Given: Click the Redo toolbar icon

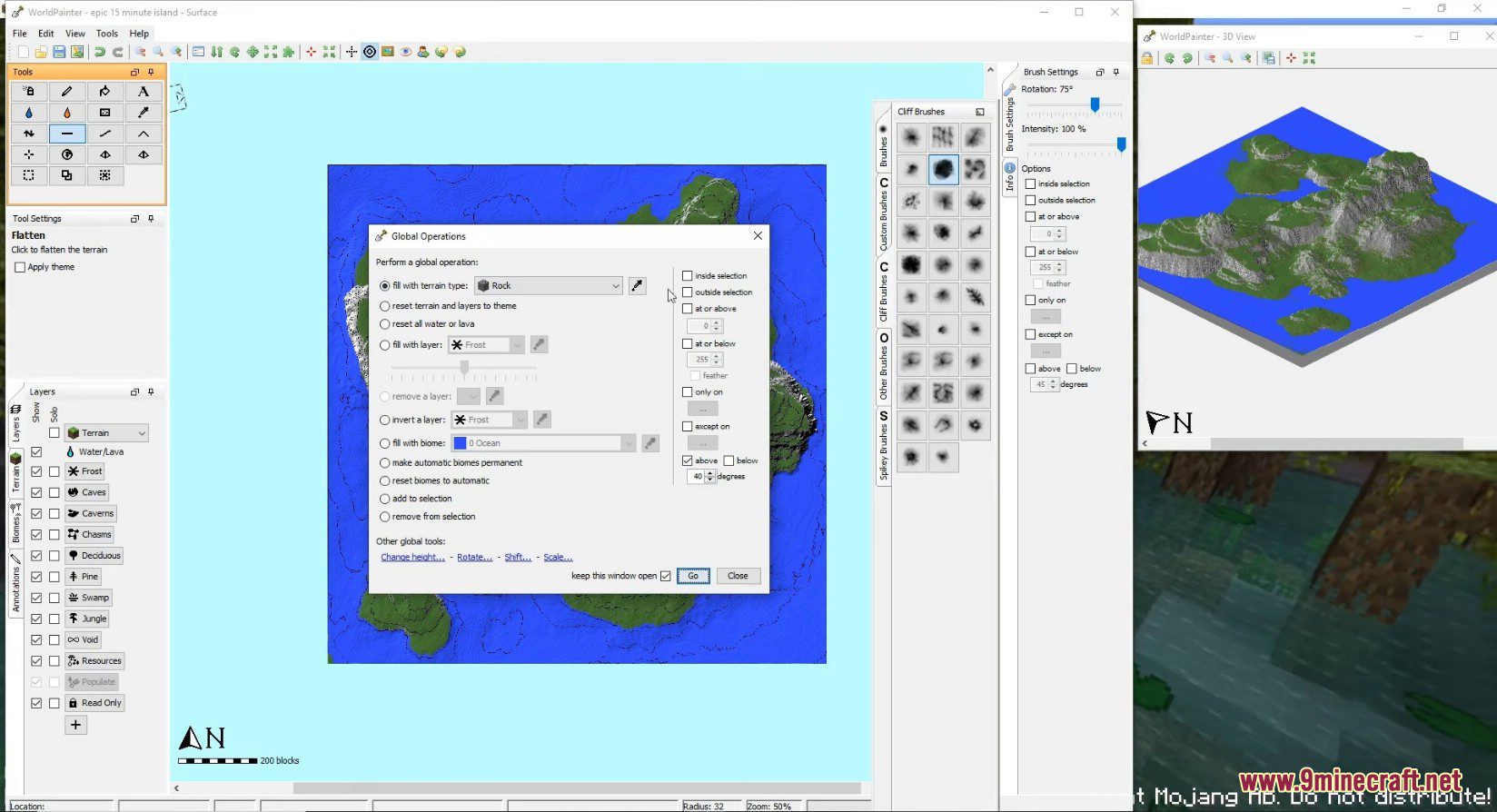Looking at the screenshot, I should [118, 52].
